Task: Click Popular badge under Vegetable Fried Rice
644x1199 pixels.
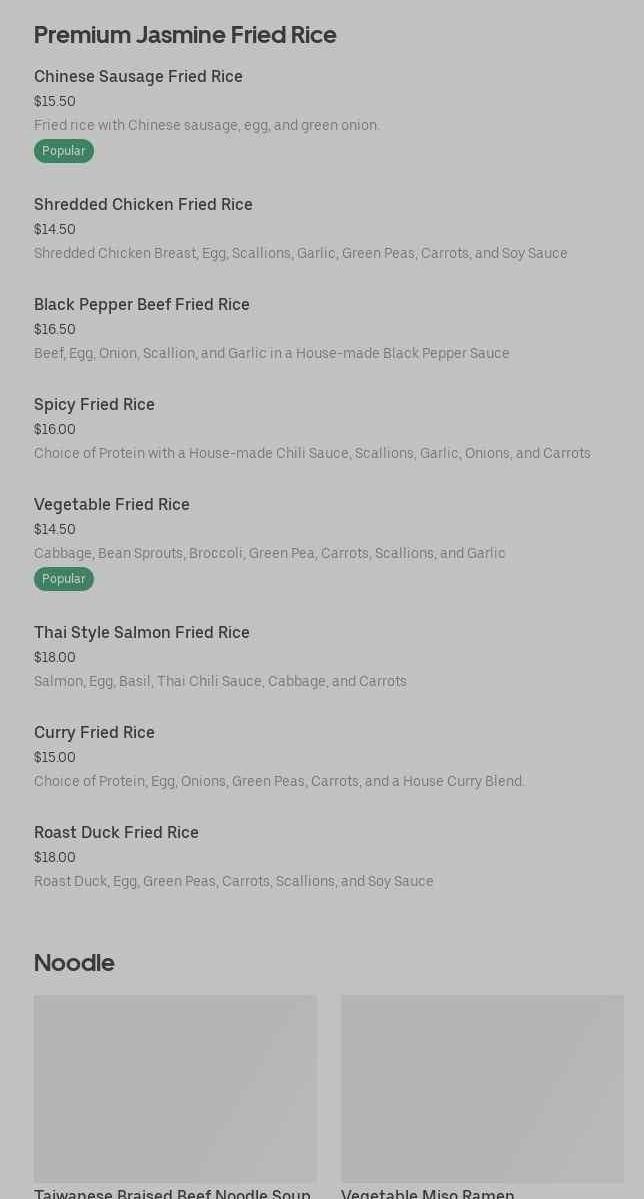Action: point(64,579)
